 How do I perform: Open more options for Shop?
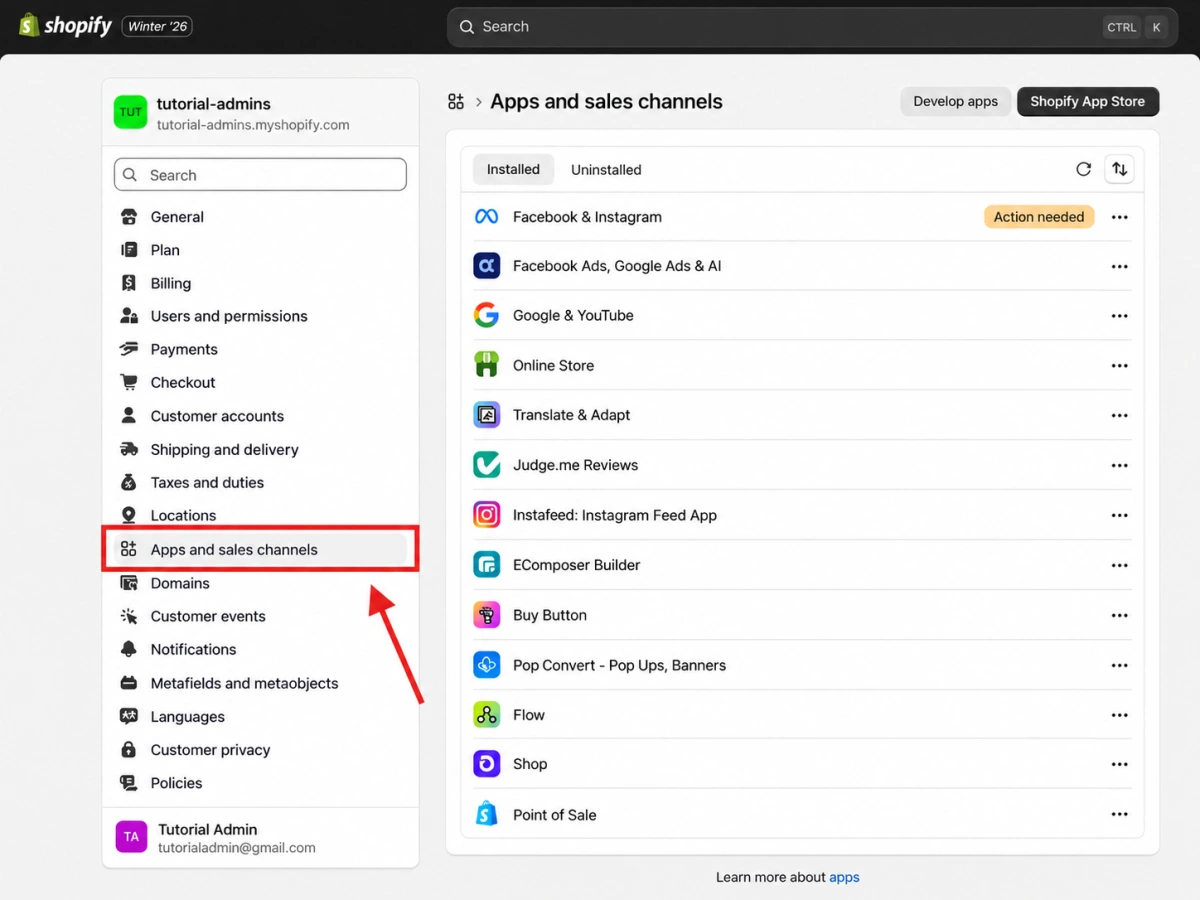(1119, 764)
